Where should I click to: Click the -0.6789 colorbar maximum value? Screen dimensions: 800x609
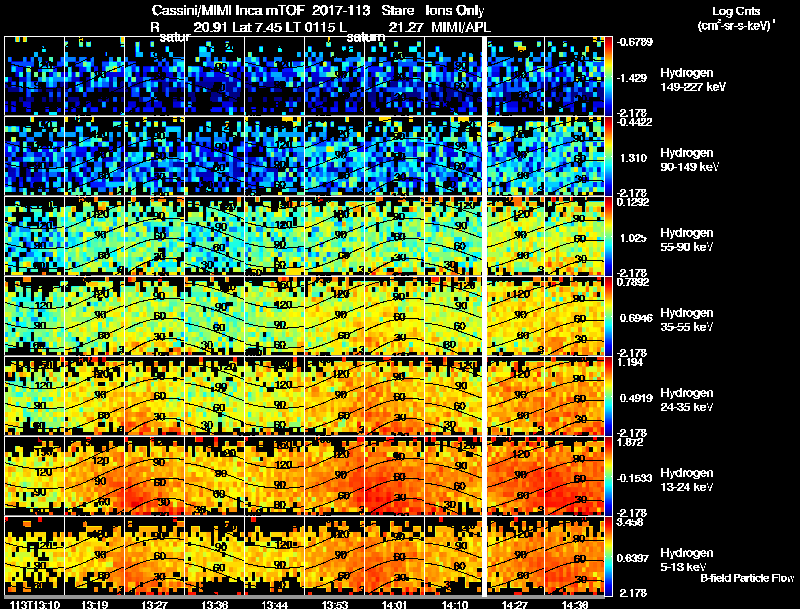coord(634,42)
